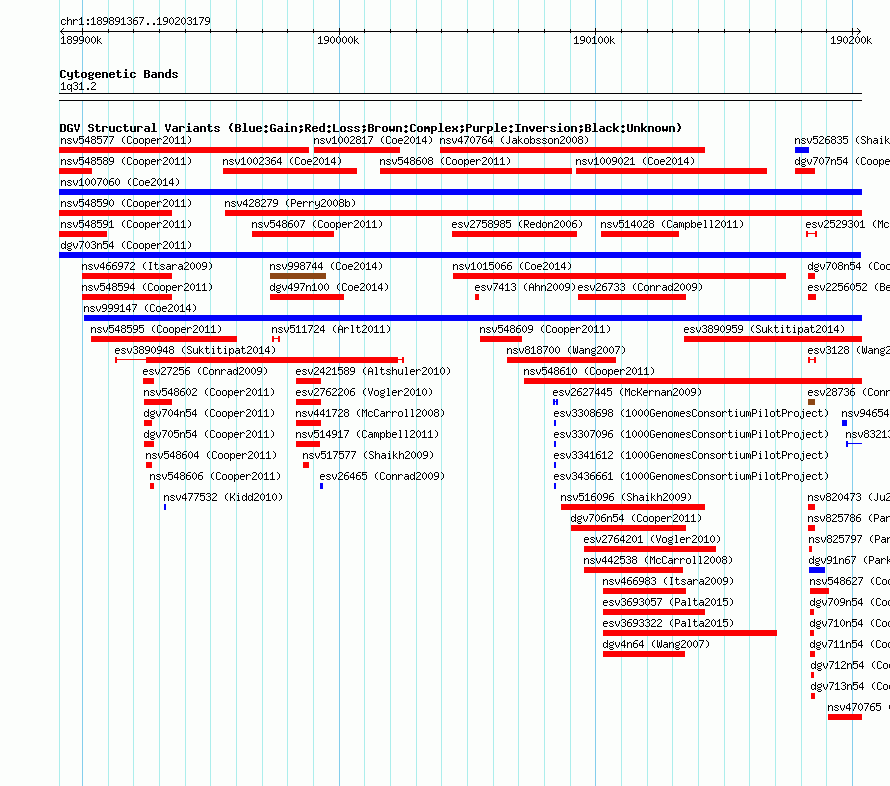Select dgv497n100 (Coe2014) label

tap(329, 287)
